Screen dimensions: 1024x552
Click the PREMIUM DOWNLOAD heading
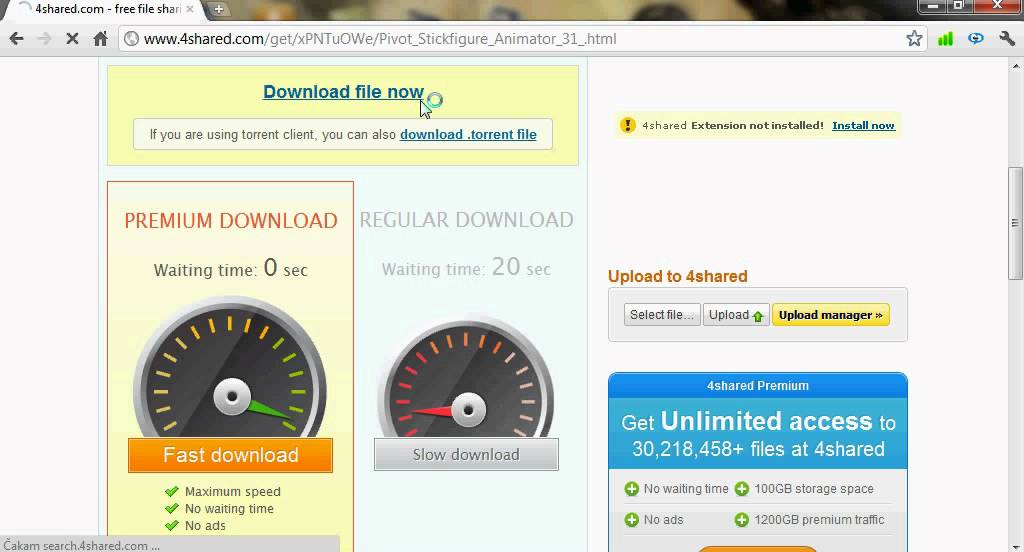pos(231,221)
